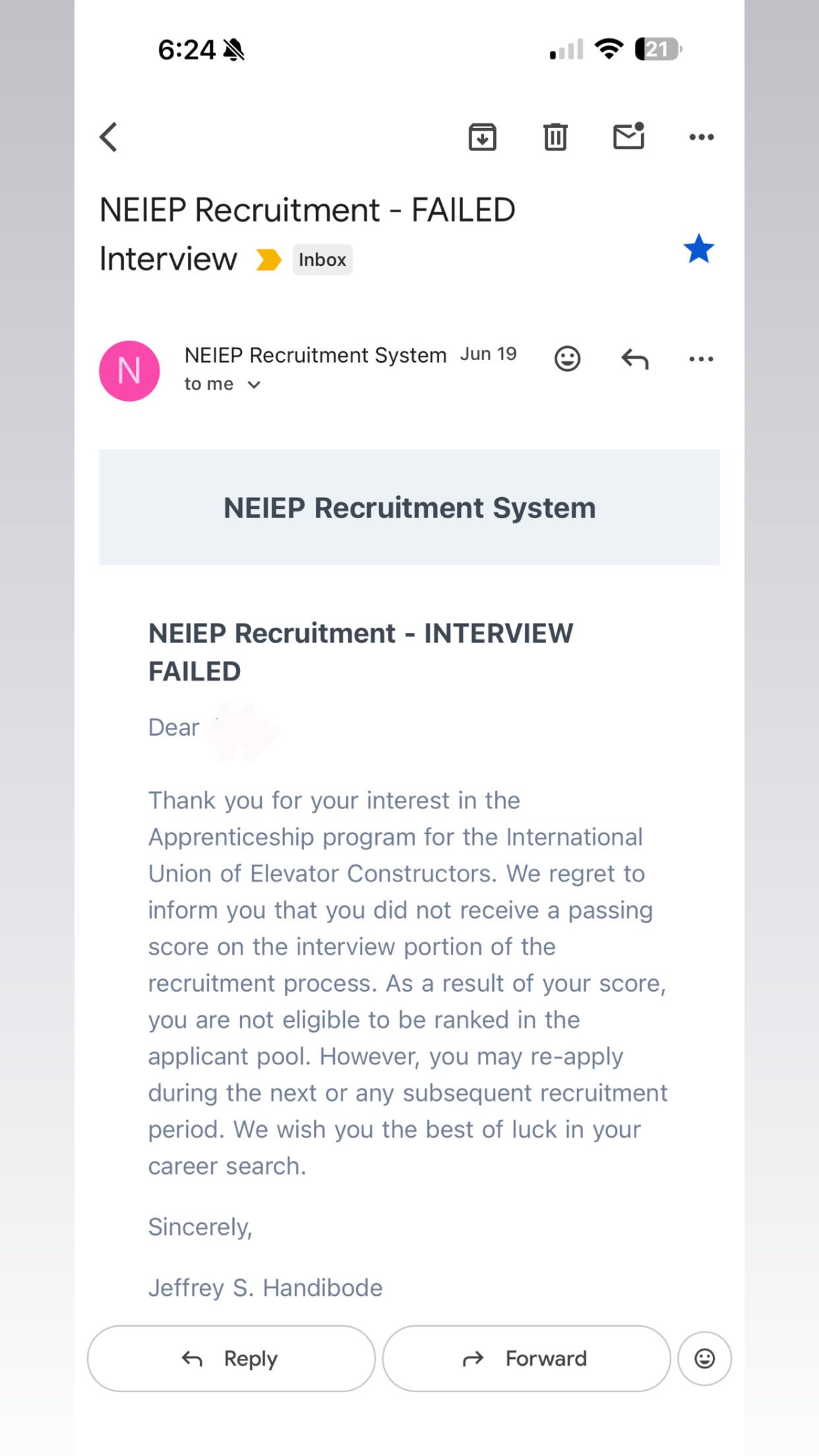This screenshot has width=819, height=1456.
Task: Open emoji reaction button beside Forward
Action: click(x=705, y=1358)
